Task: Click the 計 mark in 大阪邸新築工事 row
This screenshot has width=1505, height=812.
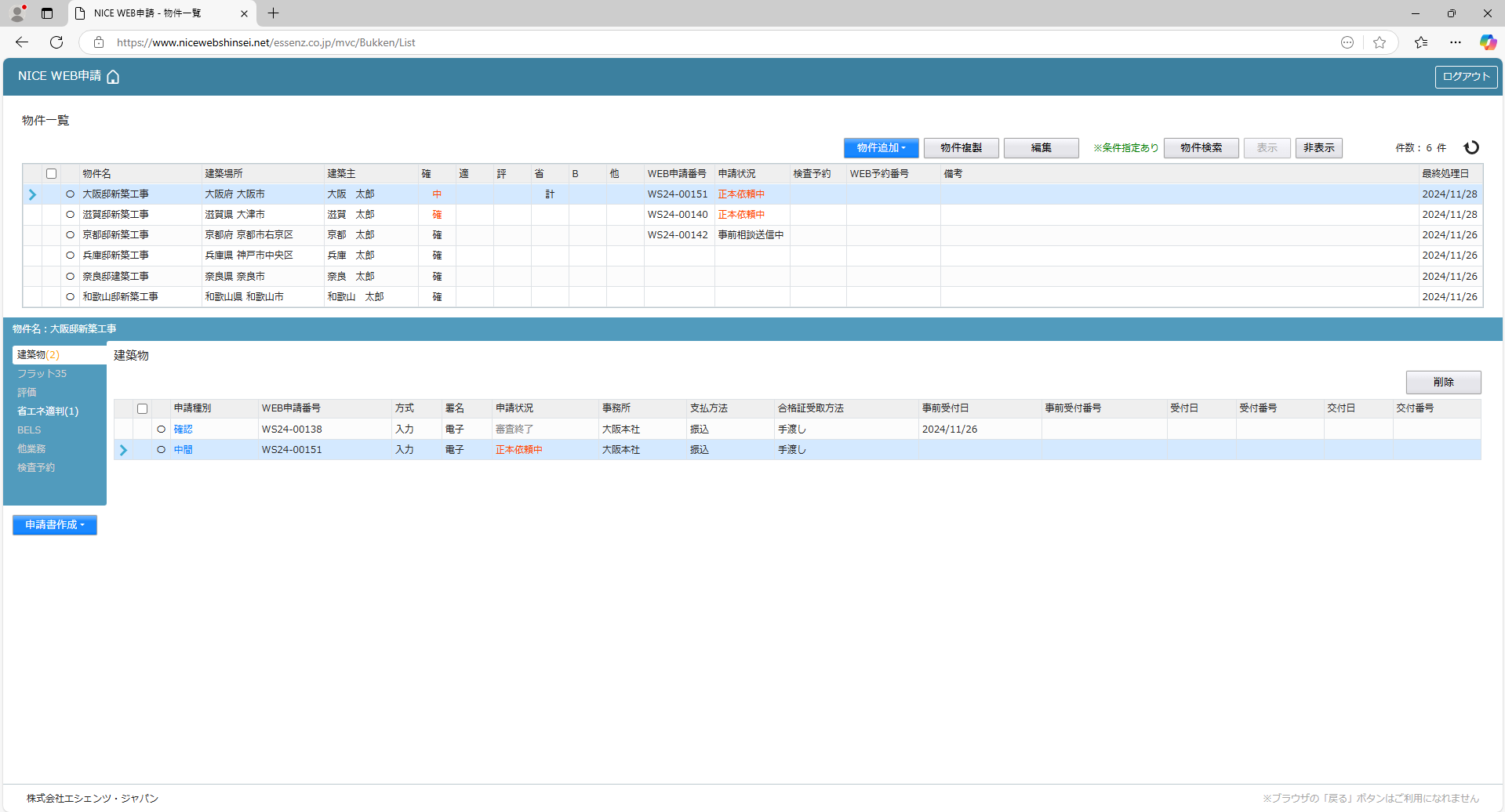Action: pyautogui.click(x=550, y=194)
